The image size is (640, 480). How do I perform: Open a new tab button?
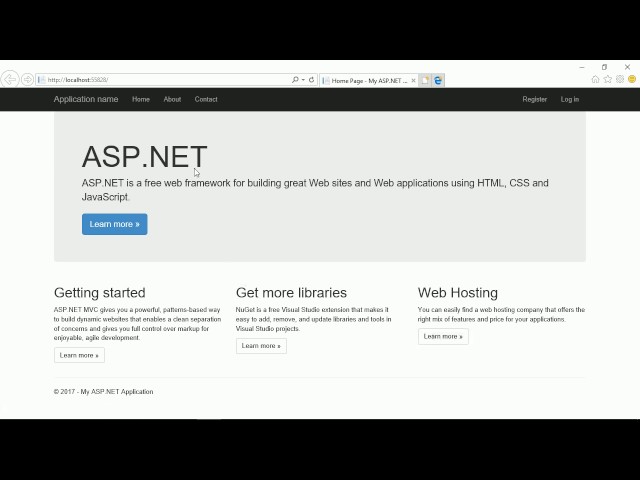point(425,80)
